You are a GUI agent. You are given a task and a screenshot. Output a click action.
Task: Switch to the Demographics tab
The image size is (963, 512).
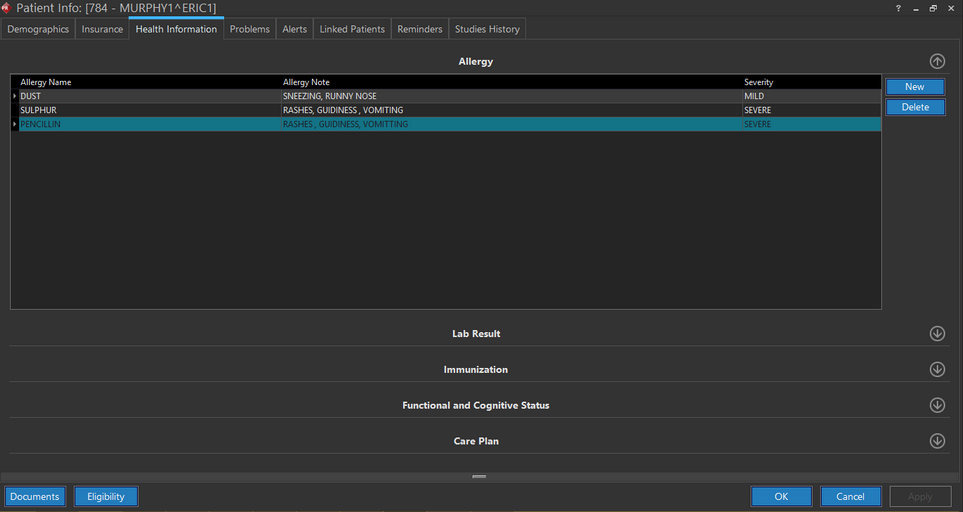(38, 29)
